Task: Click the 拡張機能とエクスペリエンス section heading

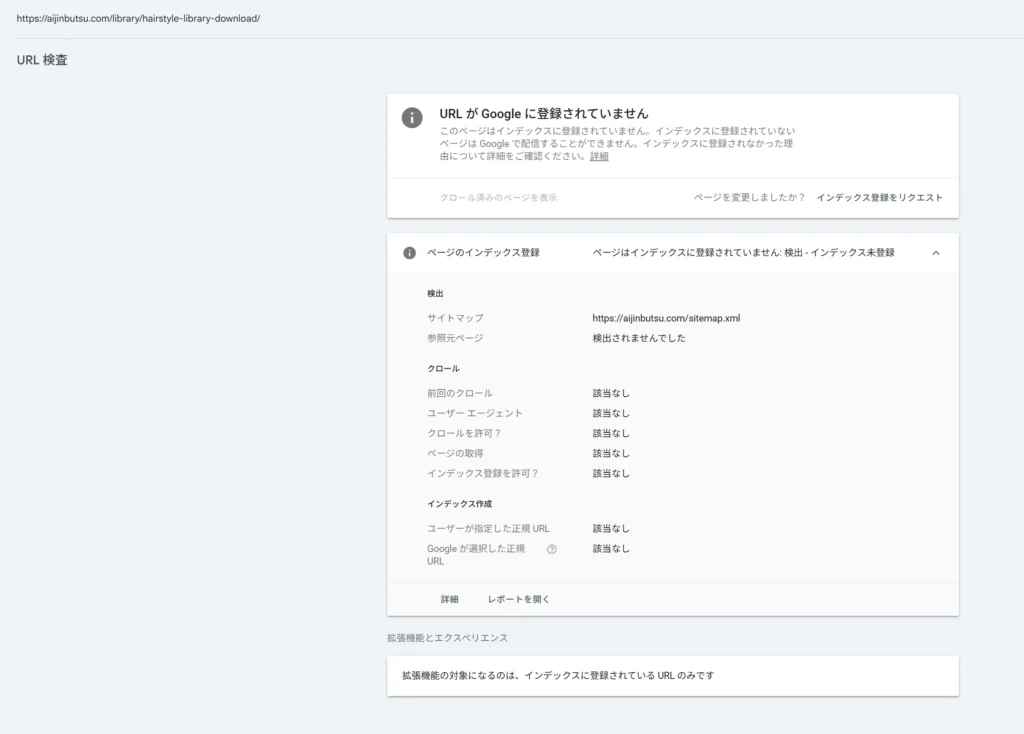Action: pyautogui.click(x=447, y=637)
